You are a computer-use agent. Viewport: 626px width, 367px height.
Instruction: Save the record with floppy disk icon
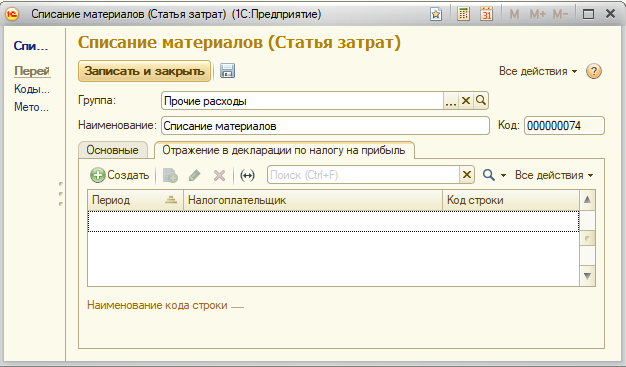(x=227, y=71)
